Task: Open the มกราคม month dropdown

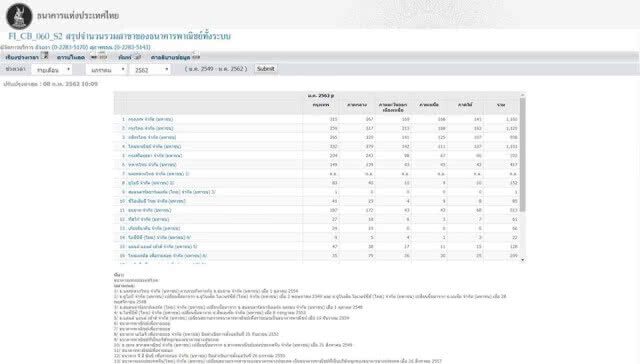Action: tap(106, 70)
